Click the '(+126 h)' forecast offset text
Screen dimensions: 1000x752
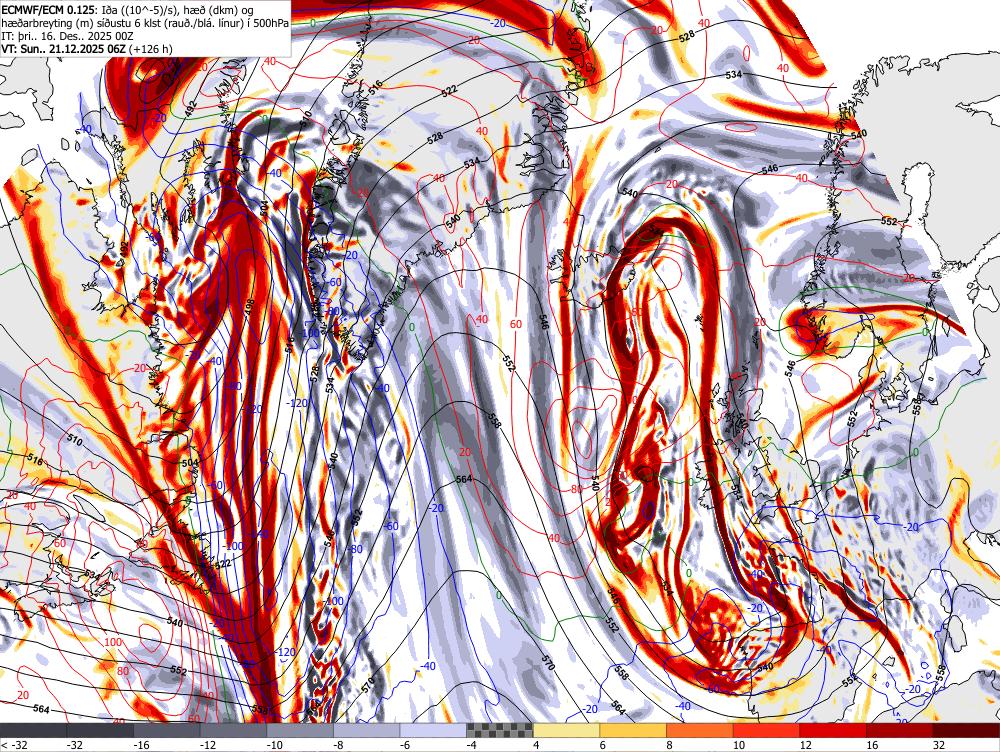(151, 48)
